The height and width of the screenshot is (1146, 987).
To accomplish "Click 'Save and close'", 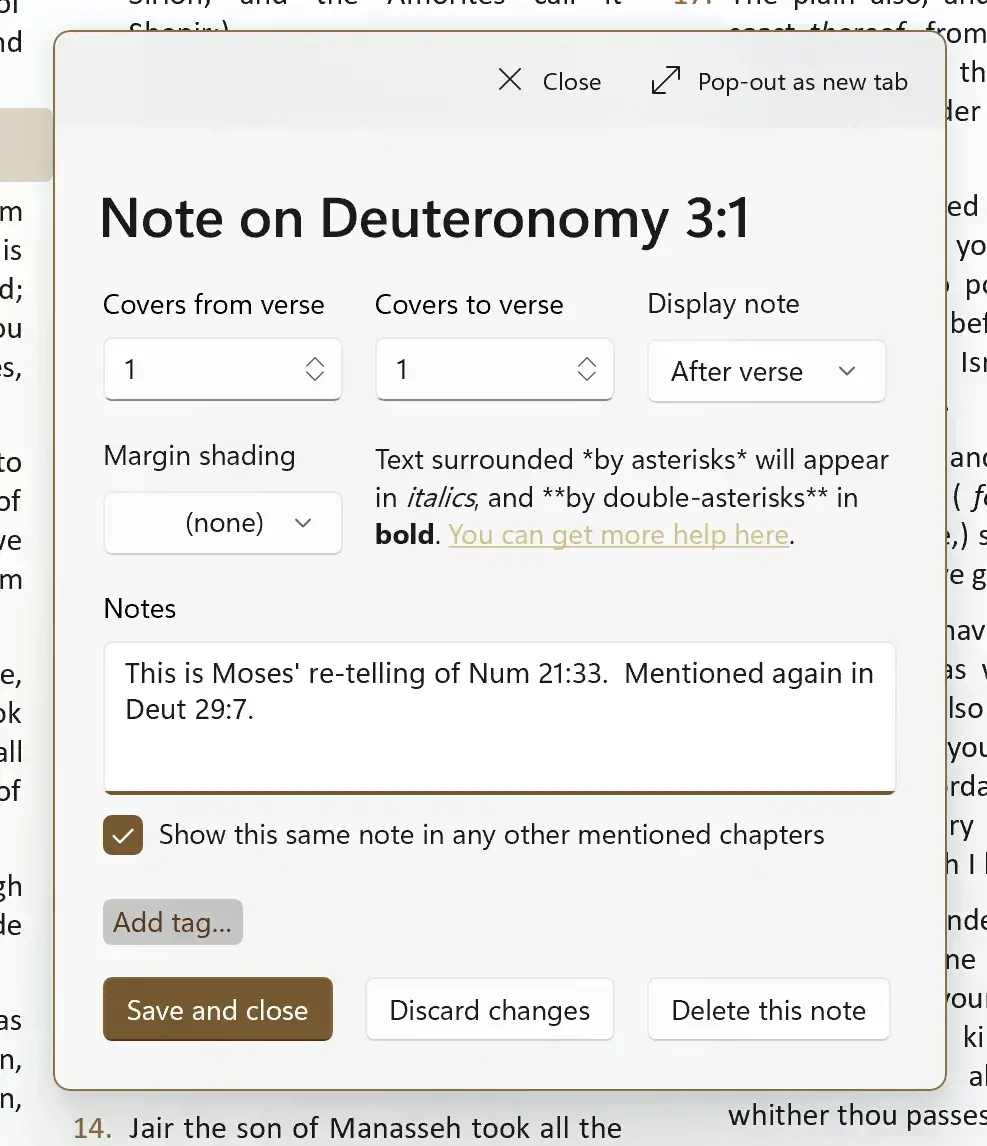I will pos(217,1010).
